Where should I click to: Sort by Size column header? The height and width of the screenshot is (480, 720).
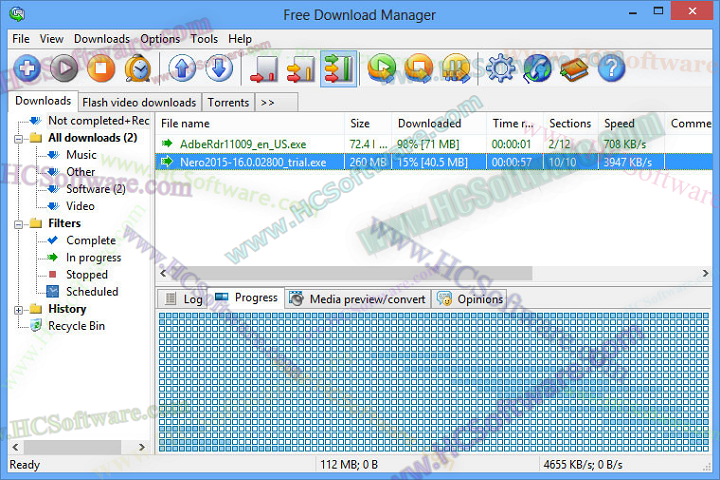pos(368,124)
